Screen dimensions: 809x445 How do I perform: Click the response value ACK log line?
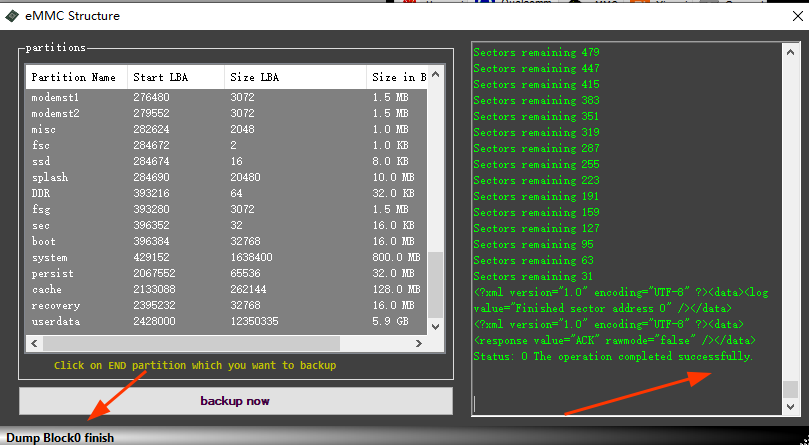coord(614,340)
